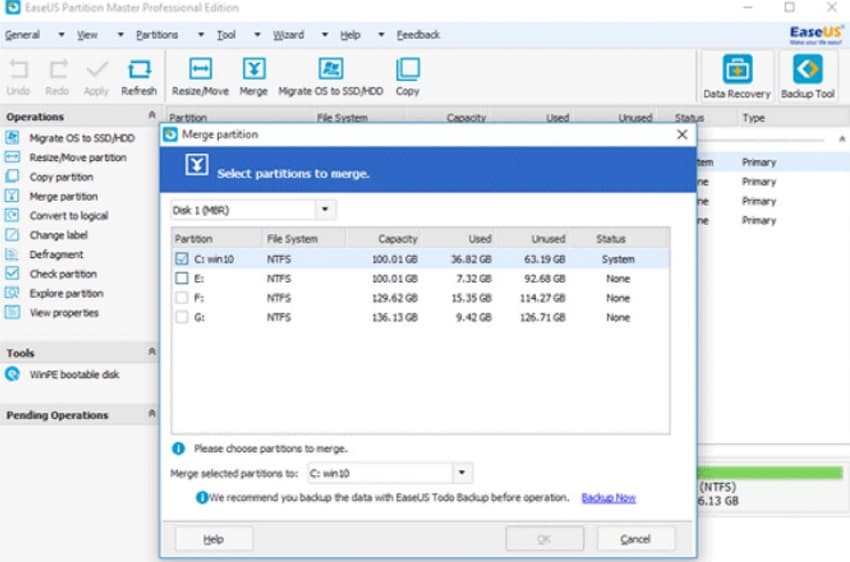Click the green disk usage bar
850x562 pixels.
click(770, 472)
